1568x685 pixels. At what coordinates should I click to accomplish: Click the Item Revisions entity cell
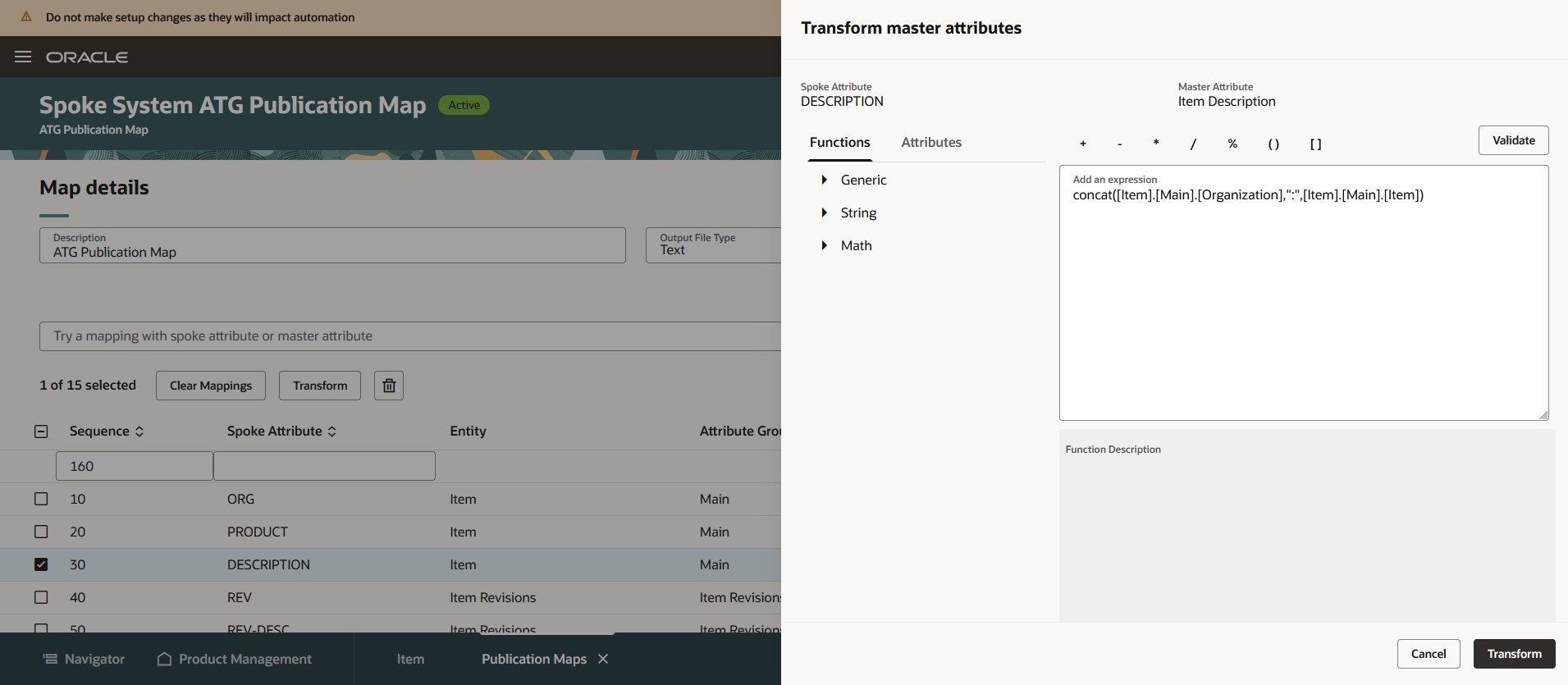[492, 597]
